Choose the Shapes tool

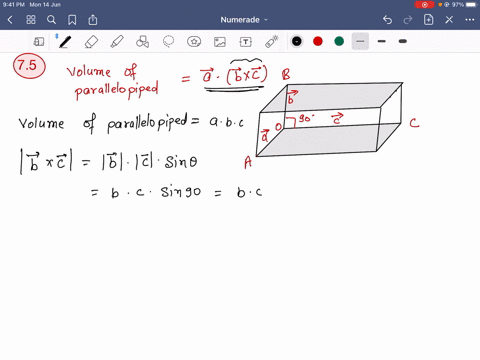point(143,42)
